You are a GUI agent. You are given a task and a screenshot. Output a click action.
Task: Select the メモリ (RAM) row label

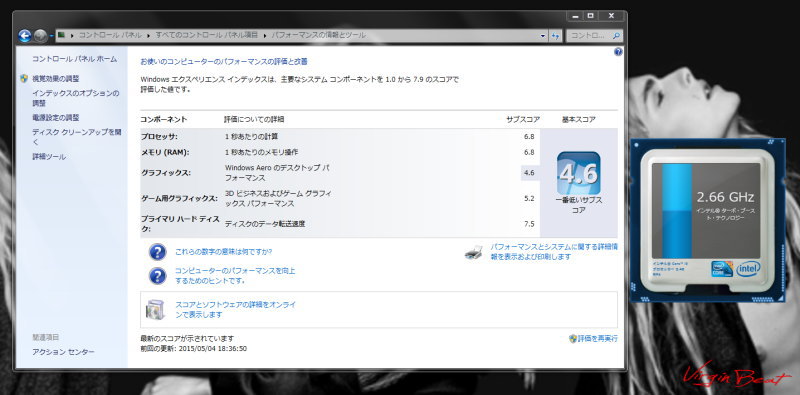coord(165,152)
